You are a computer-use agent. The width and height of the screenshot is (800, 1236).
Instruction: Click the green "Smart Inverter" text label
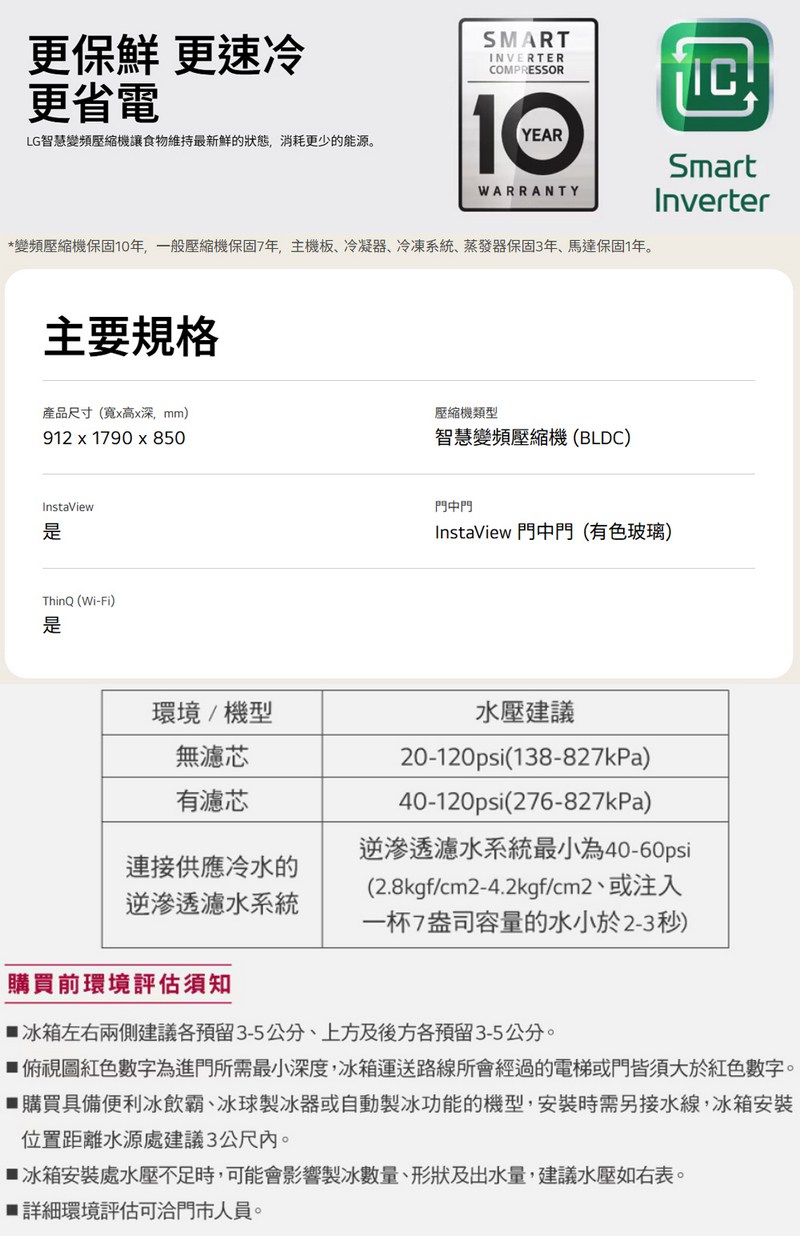point(711,183)
